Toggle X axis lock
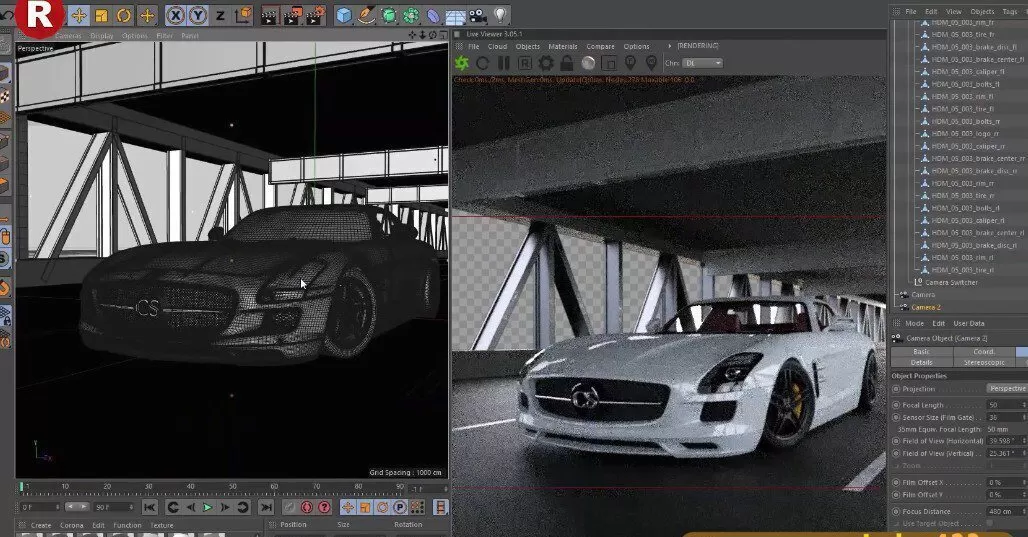The height and width of the screenshot is (537, 1028). coord(176,15)
